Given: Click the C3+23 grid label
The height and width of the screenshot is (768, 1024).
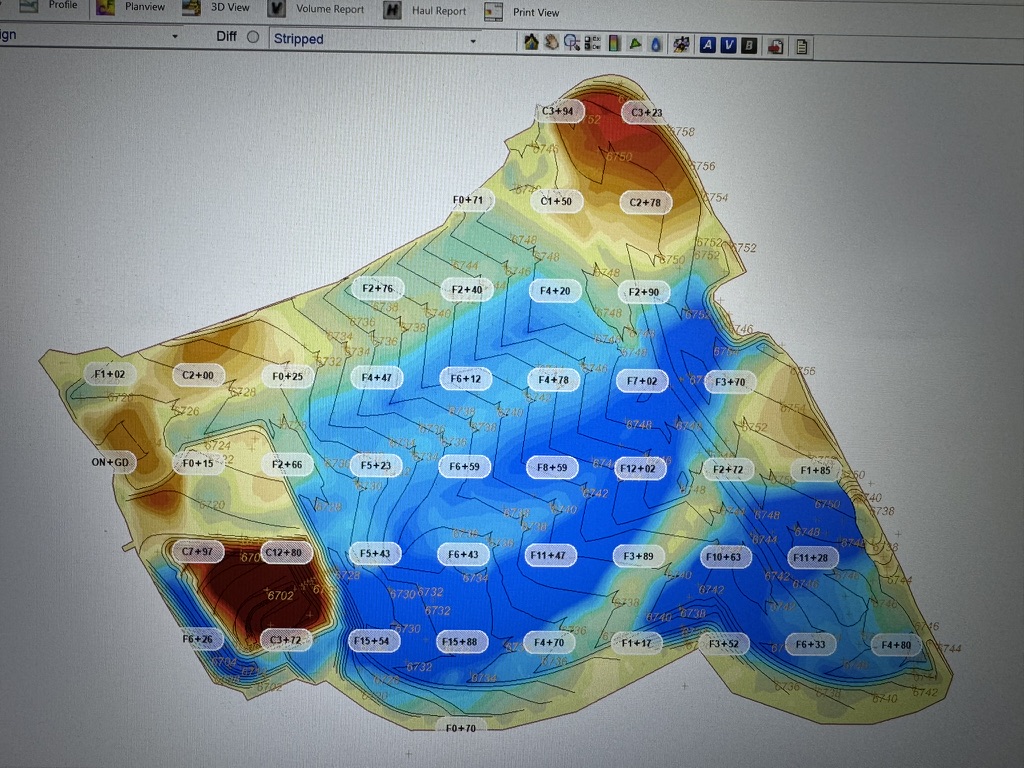Looking at the screenshot, I should [x=647, y=112].
